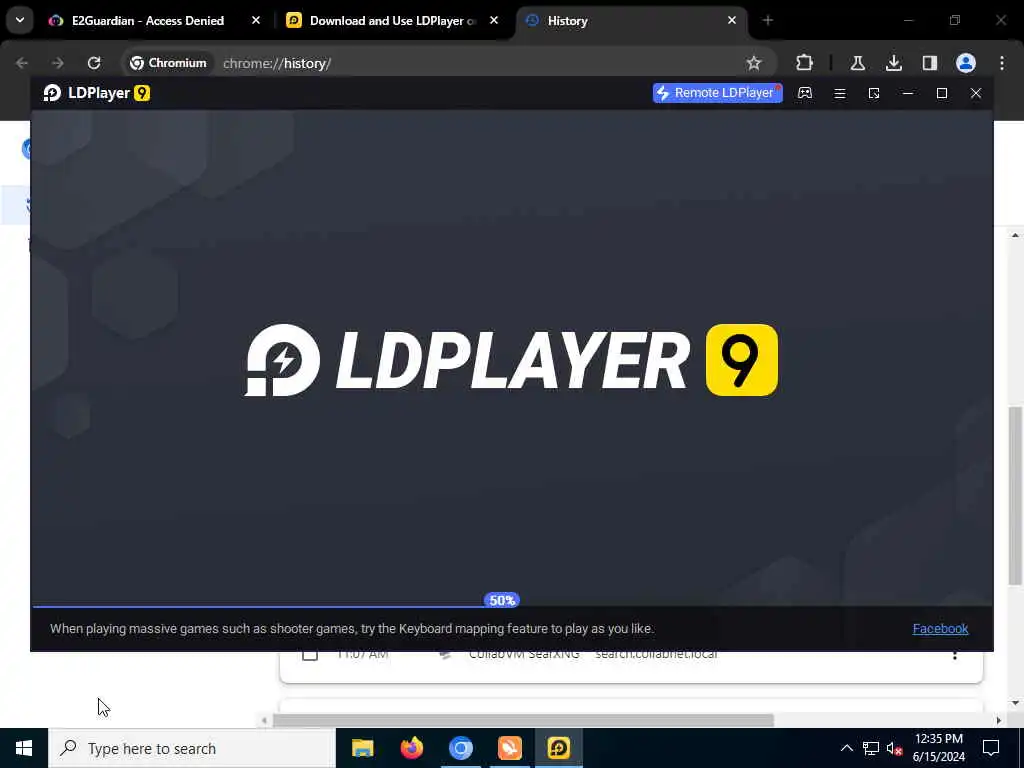Show hidden system tray icons
The height and width of the screenshot is (768, 1024).
pos(846,748)
